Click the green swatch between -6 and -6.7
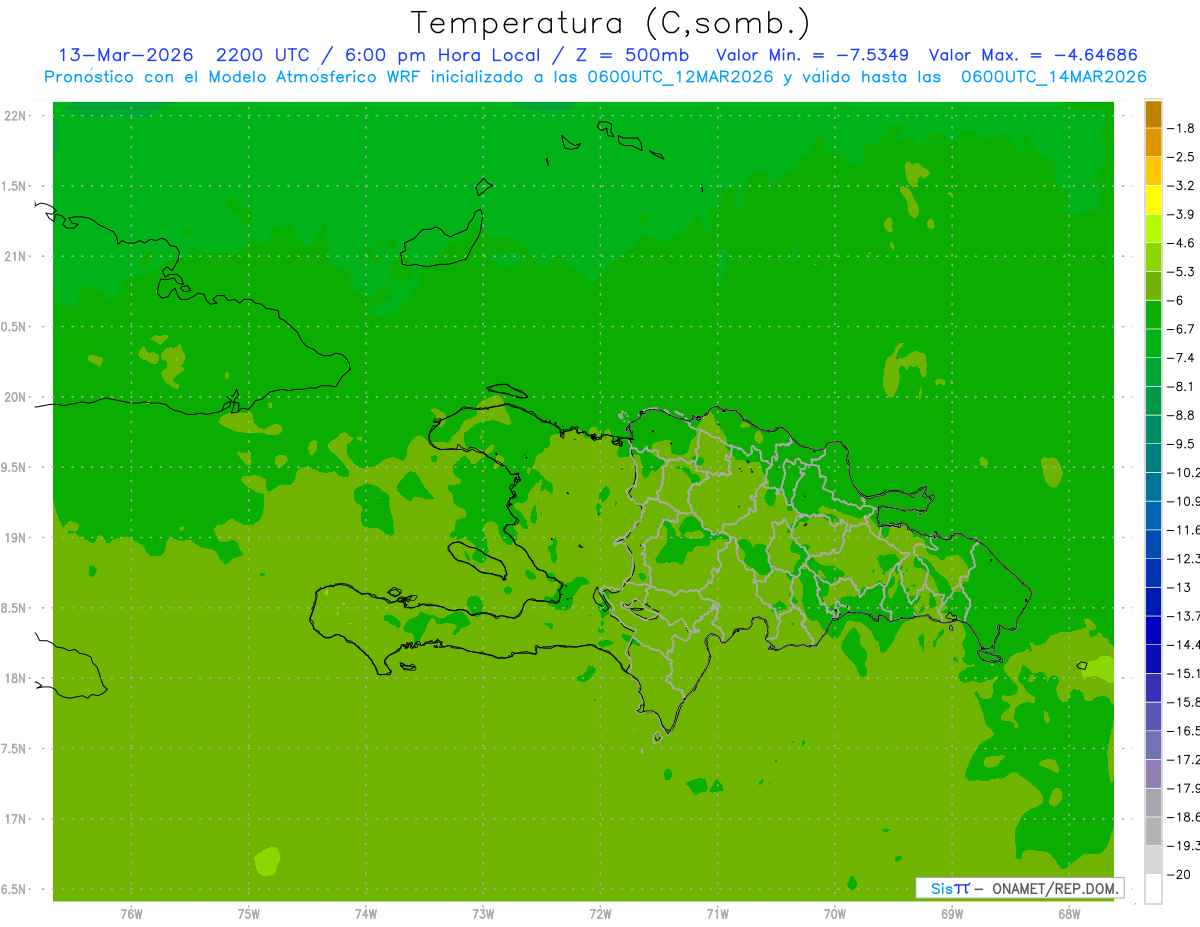This screenshot has width=1200, height=927. point(1153,315)
